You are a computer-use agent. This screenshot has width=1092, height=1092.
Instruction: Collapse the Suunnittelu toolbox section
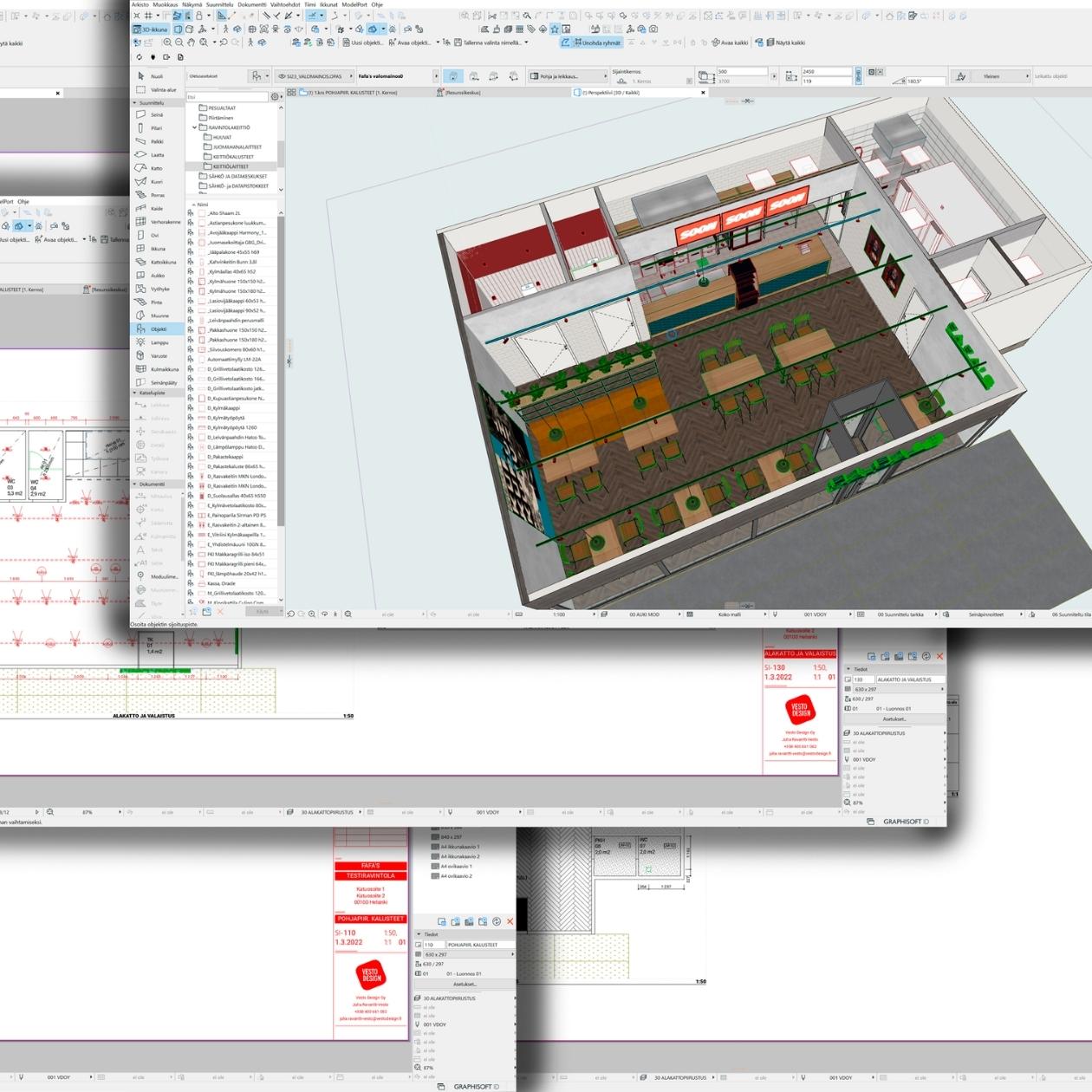(135, 102)
